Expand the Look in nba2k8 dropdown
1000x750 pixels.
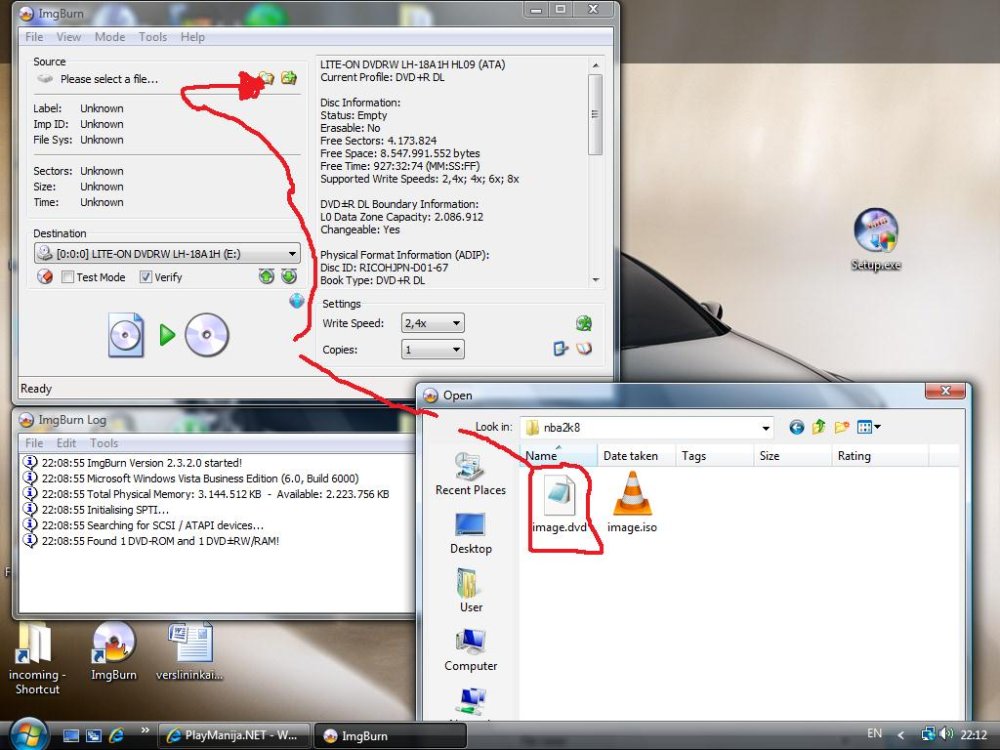[x=766, y=428]
